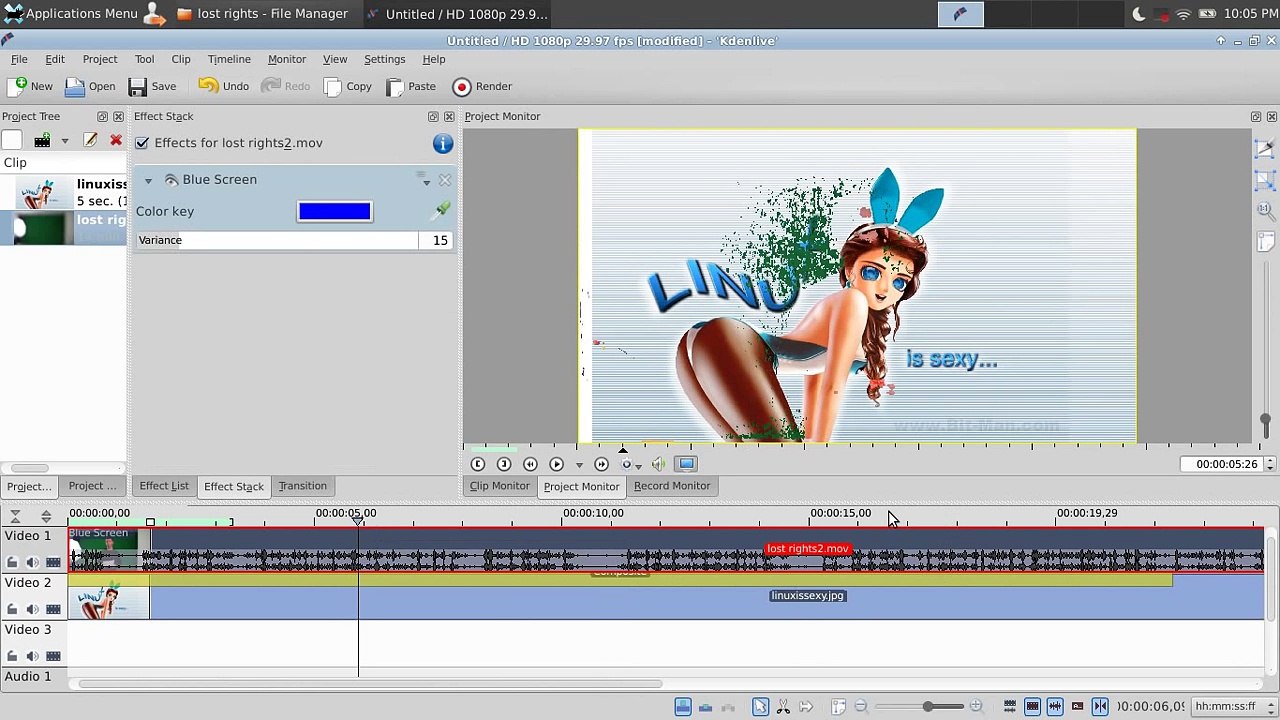The width and height of the screenshot is (1280, 720).
Task: Click the blue Color key swatch
Action: [x=334, y=211]
